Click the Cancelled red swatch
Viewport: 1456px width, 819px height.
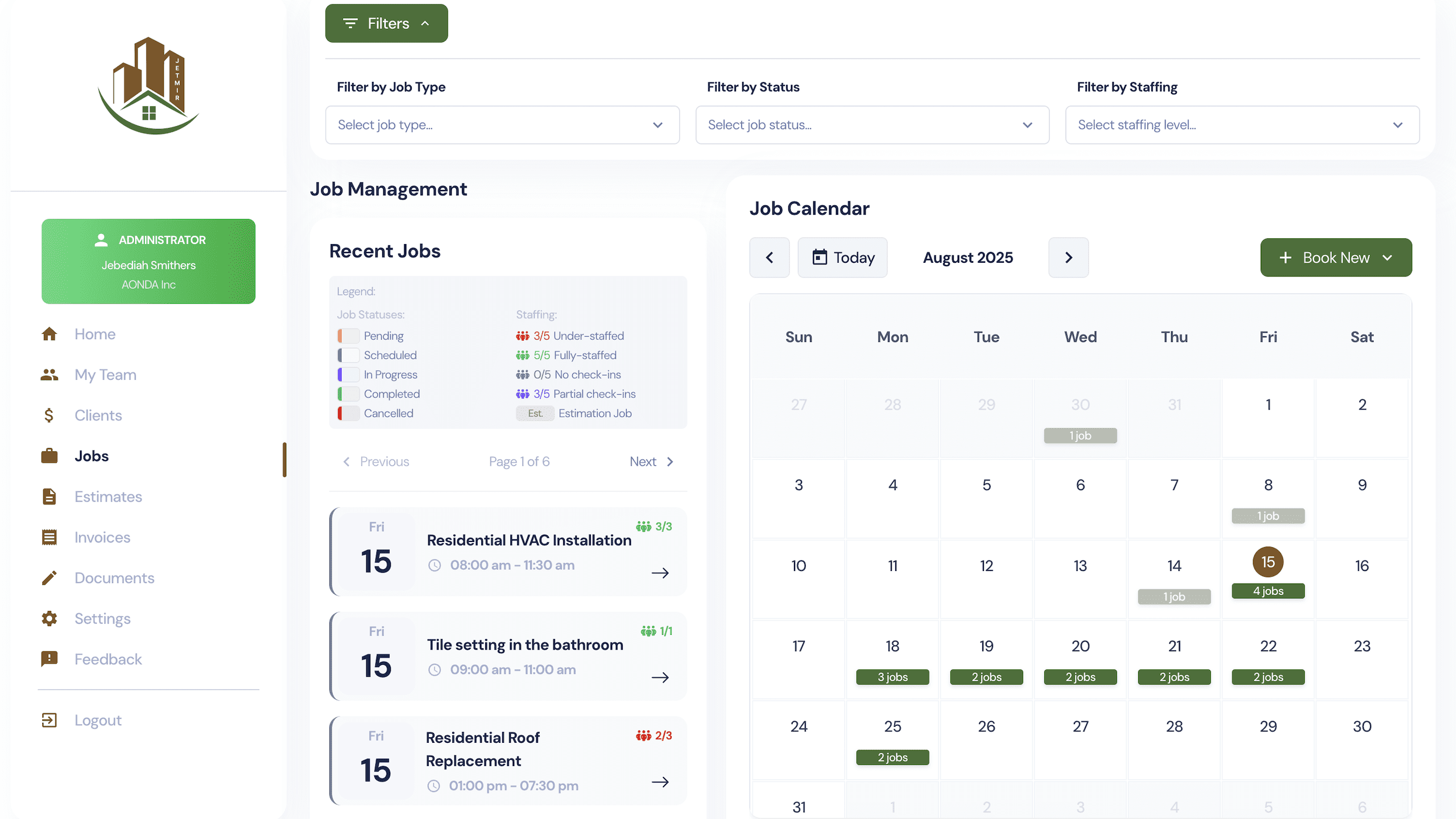coord(349,413)
